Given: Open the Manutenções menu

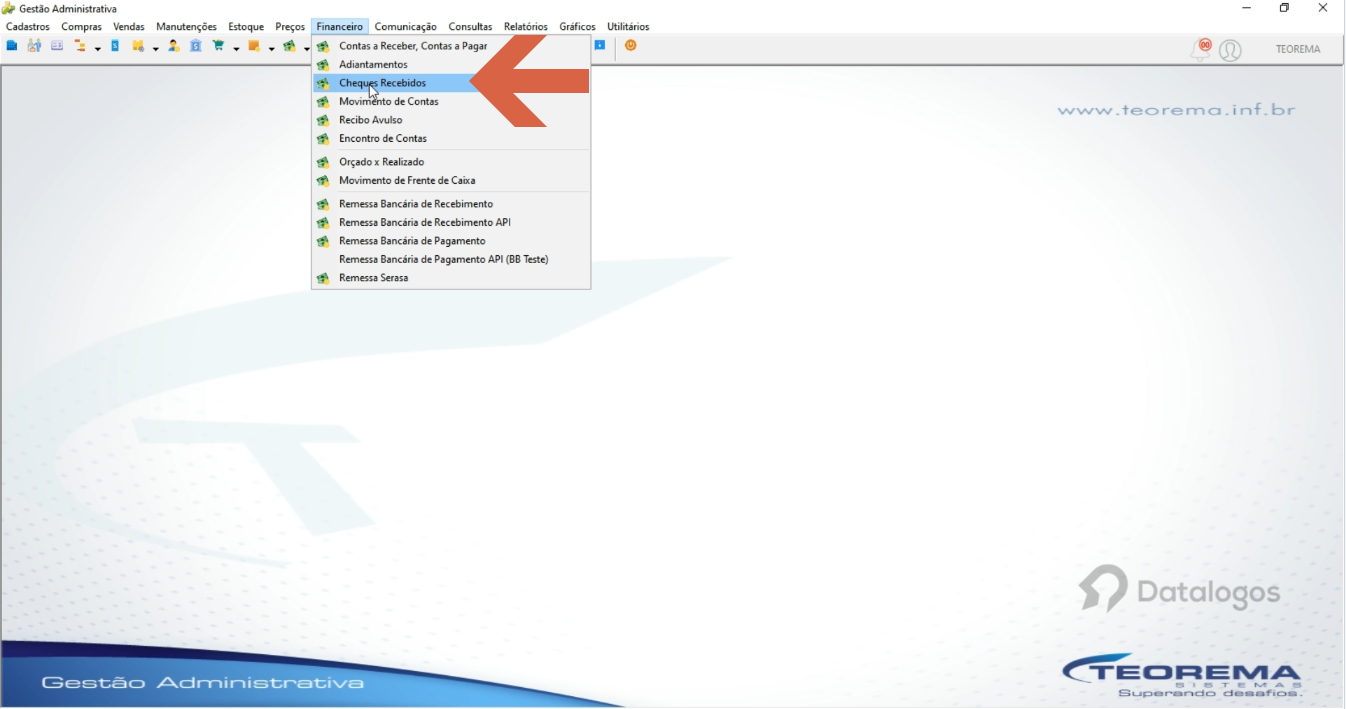Looking at the screenshot, I should [186, 27].
